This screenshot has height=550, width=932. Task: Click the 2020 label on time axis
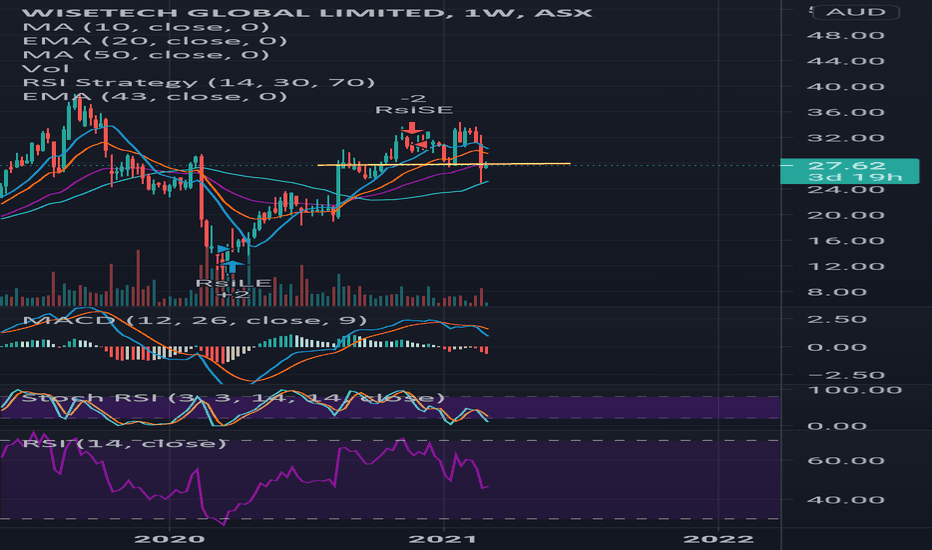tap(169, 539)
